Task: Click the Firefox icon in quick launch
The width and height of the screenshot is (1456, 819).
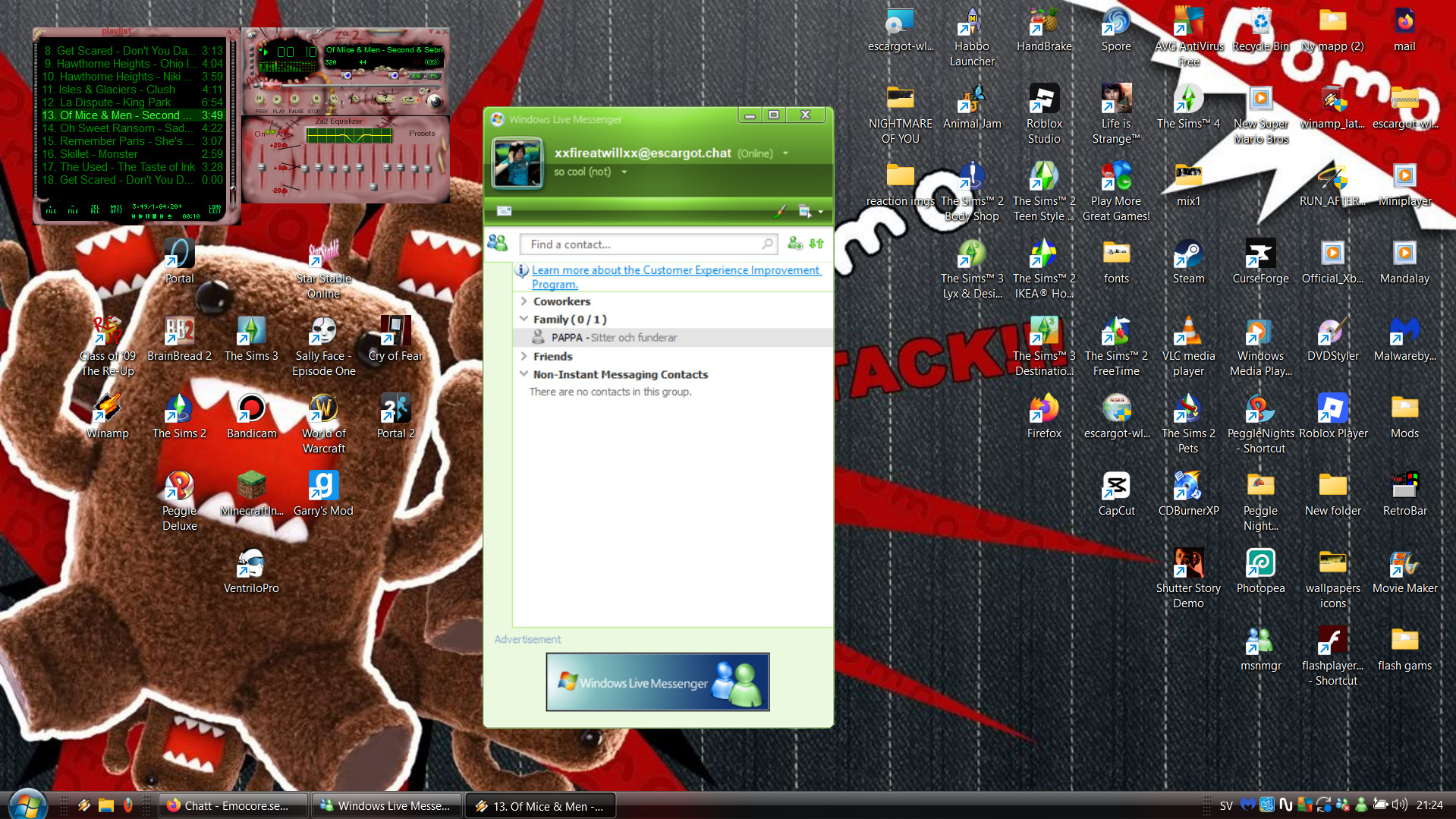Action: click(x=128, y=805)
